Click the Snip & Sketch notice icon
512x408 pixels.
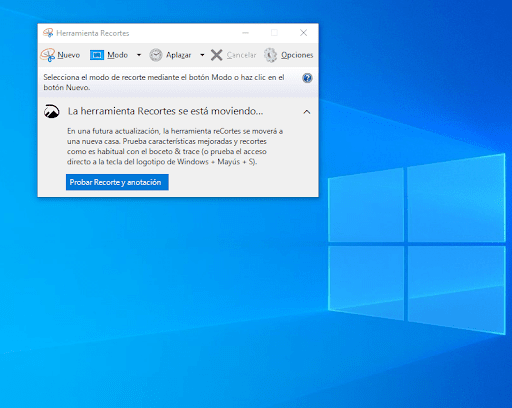(52, 111)
